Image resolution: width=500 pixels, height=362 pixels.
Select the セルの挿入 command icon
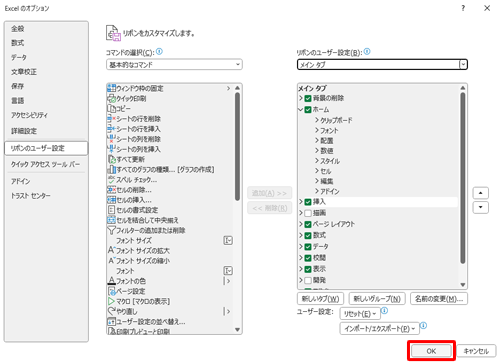111,200
